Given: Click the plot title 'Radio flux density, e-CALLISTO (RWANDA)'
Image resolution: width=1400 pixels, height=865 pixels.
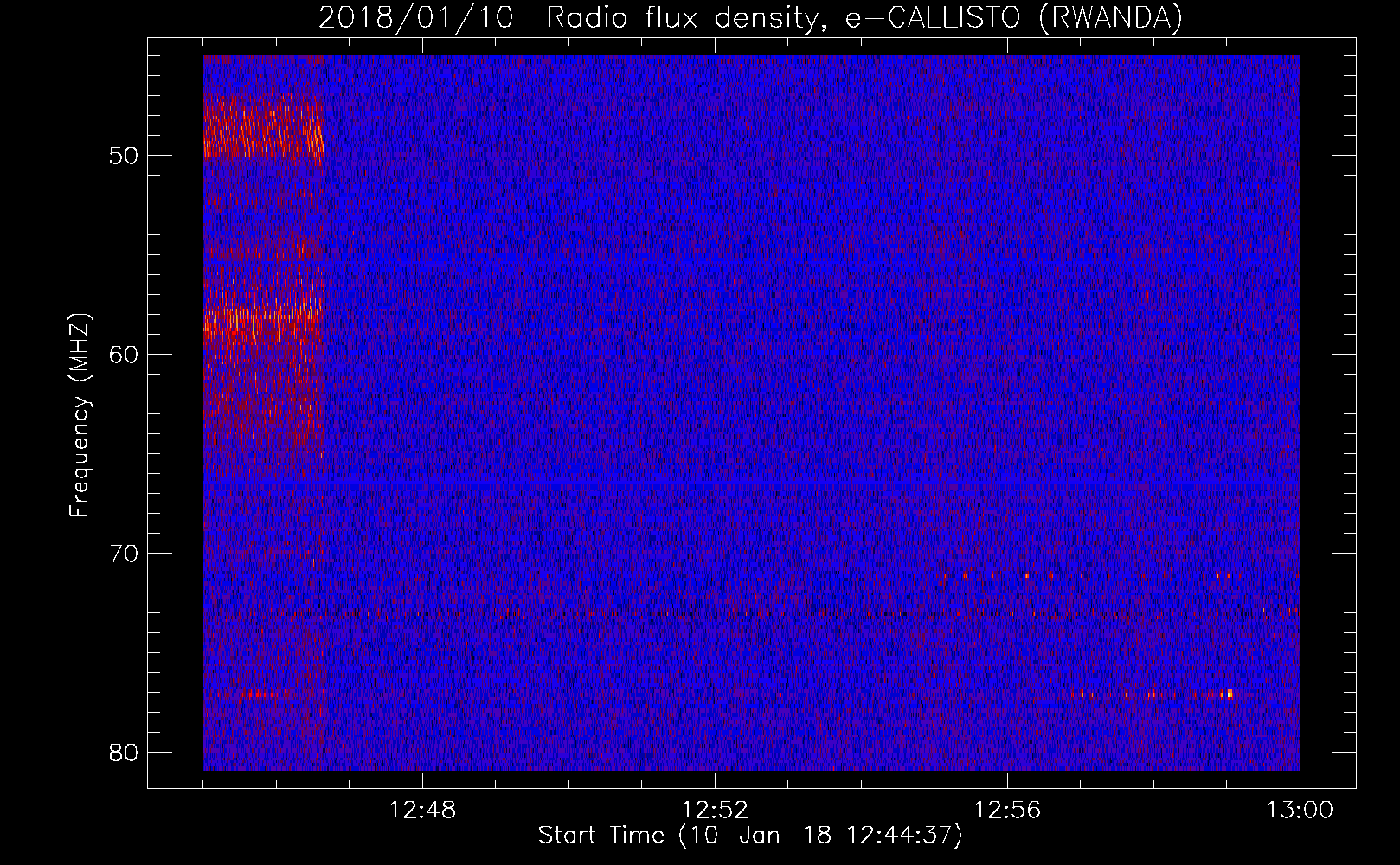Looking at the screenshot, I should [864, 17].
